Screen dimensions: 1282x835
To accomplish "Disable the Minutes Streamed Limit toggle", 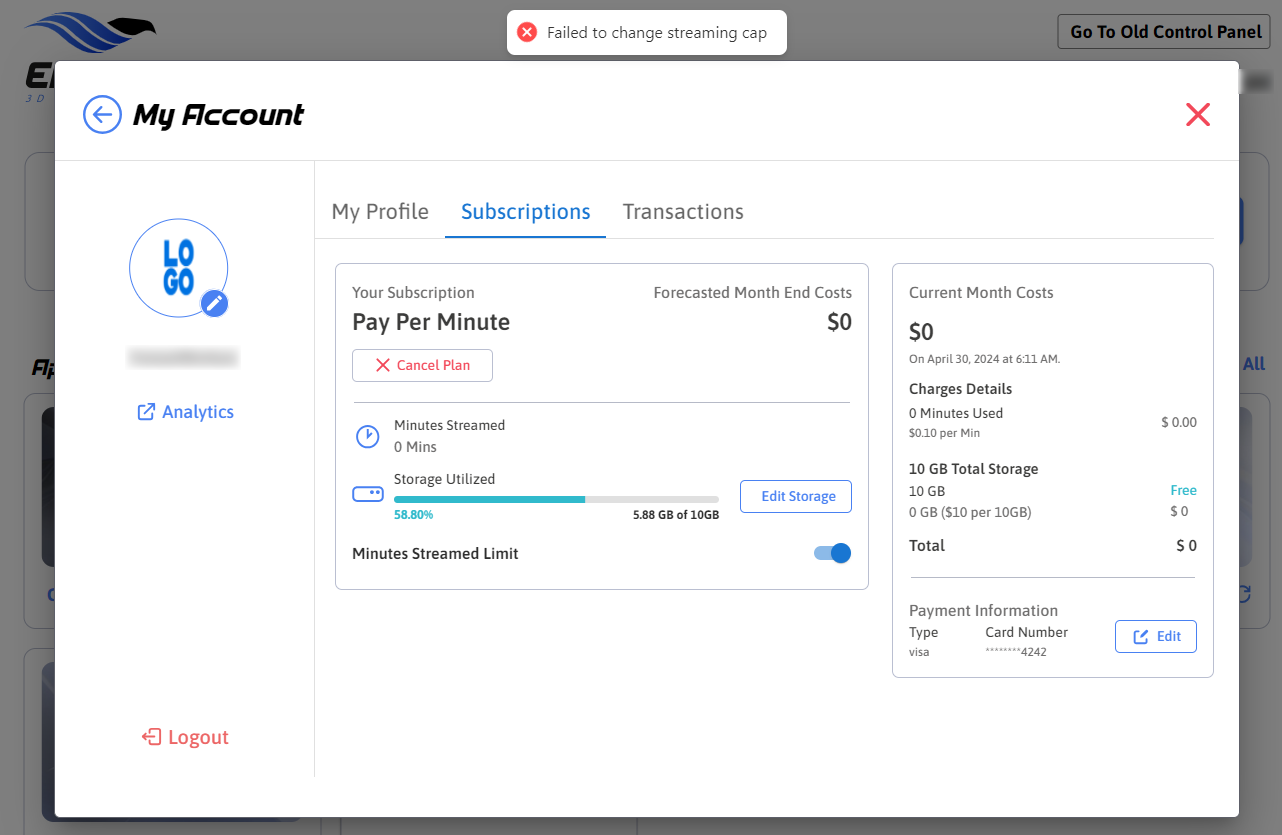I will [x=832, y=553].
